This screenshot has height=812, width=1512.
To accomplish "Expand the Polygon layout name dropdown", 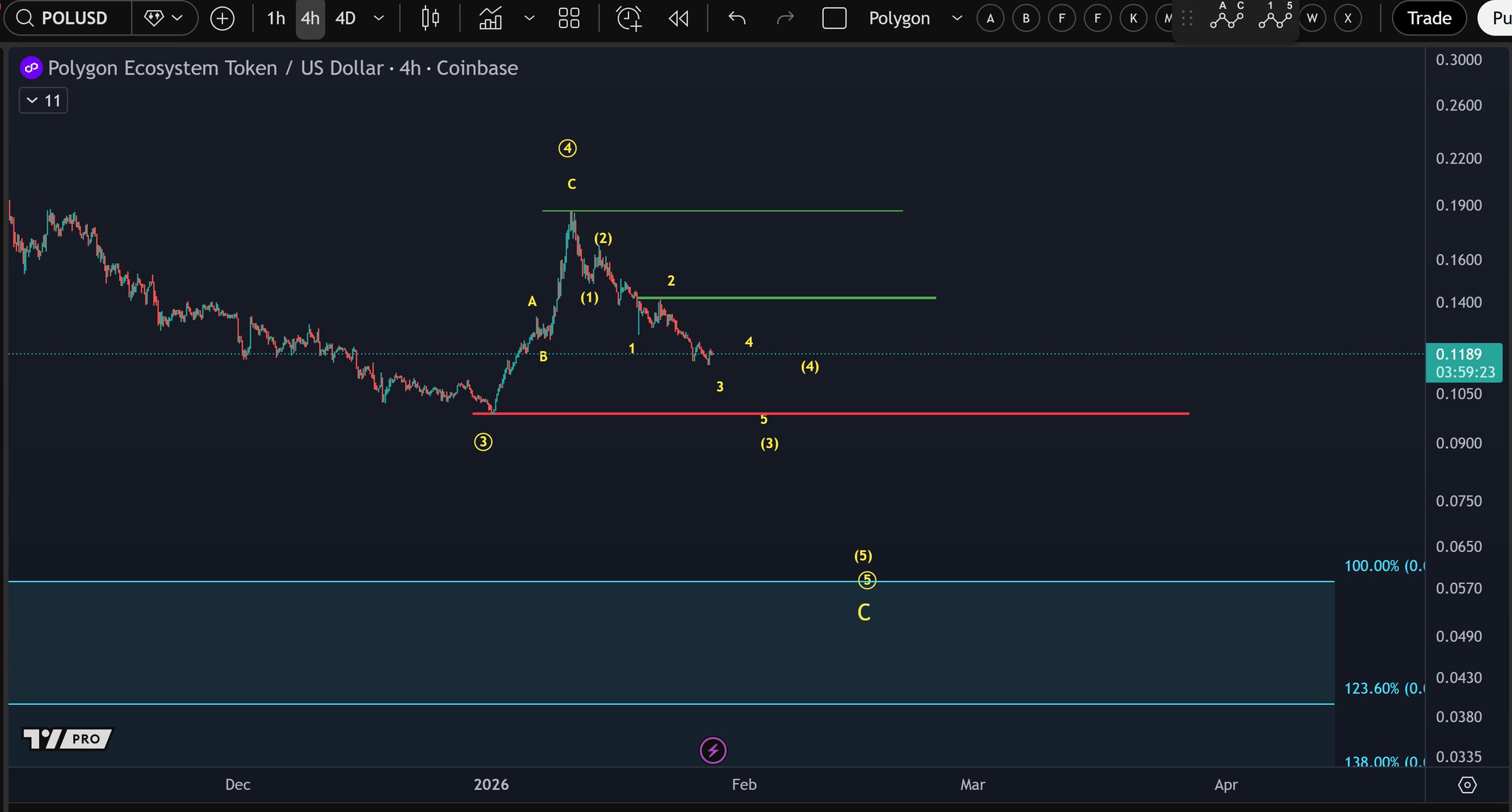I will 957,18.
